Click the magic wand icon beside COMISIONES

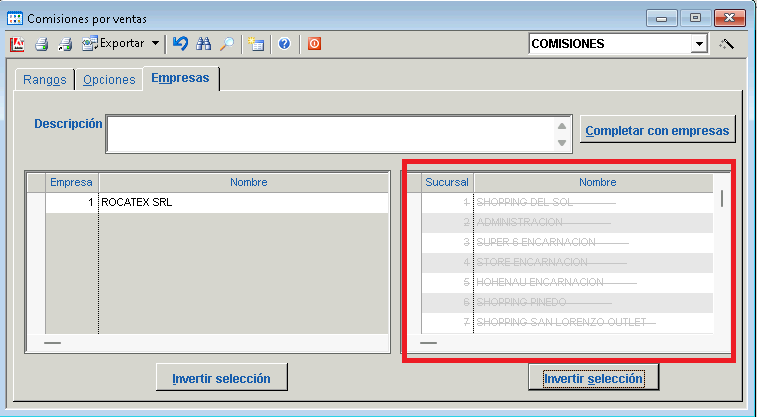(x=727, y=44)
